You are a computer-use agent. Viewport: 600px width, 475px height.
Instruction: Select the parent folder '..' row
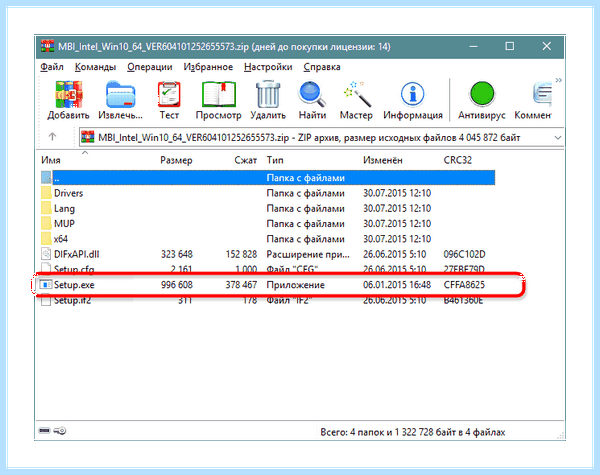tap(267, 178)
